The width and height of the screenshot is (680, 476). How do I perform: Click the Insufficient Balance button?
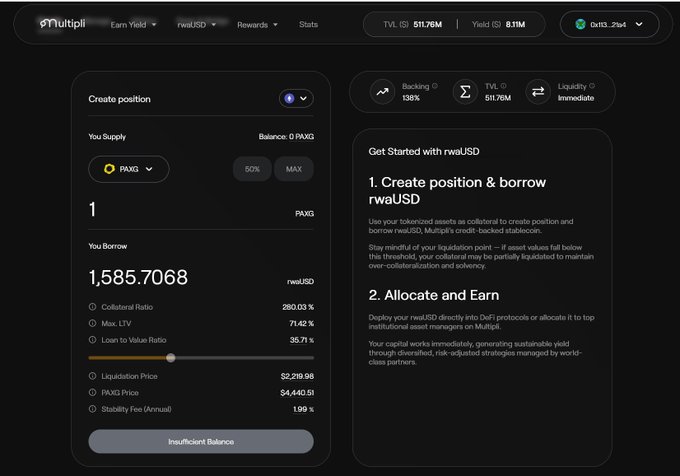201,441
